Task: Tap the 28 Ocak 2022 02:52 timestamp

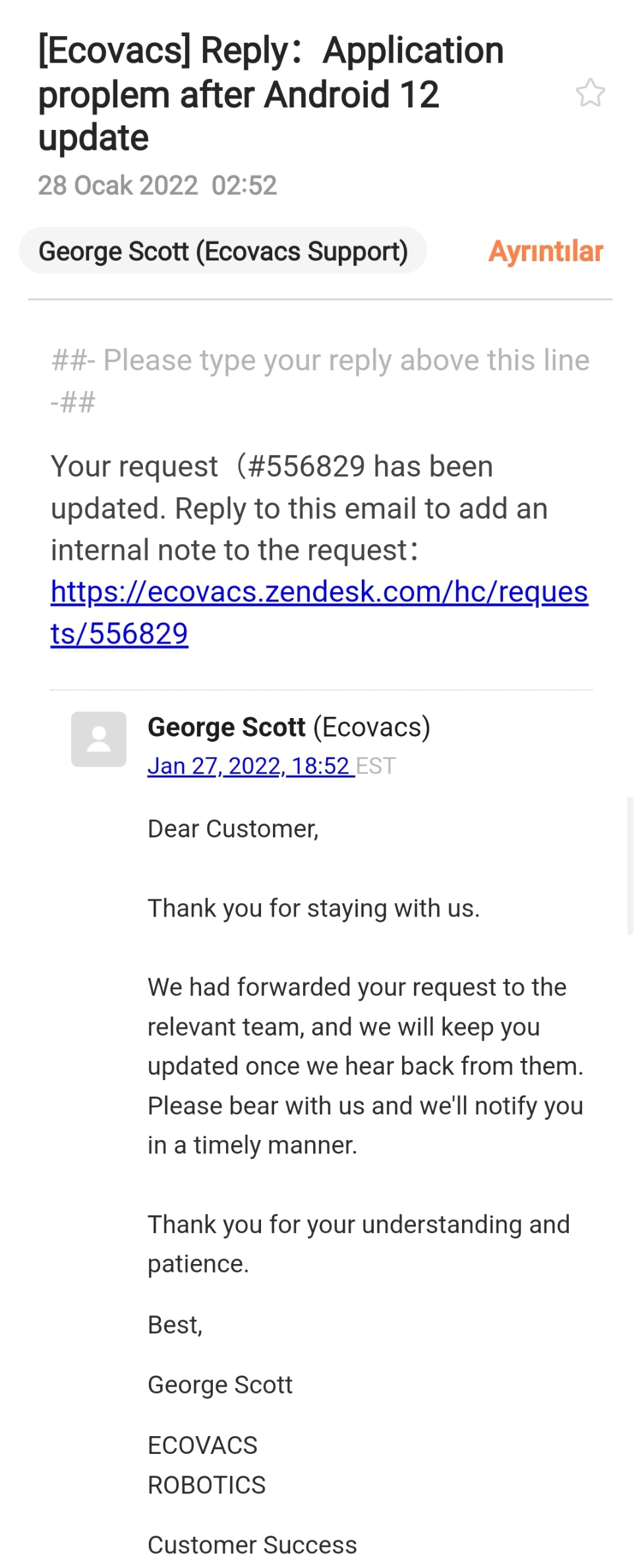Action: tap(158, 185)
